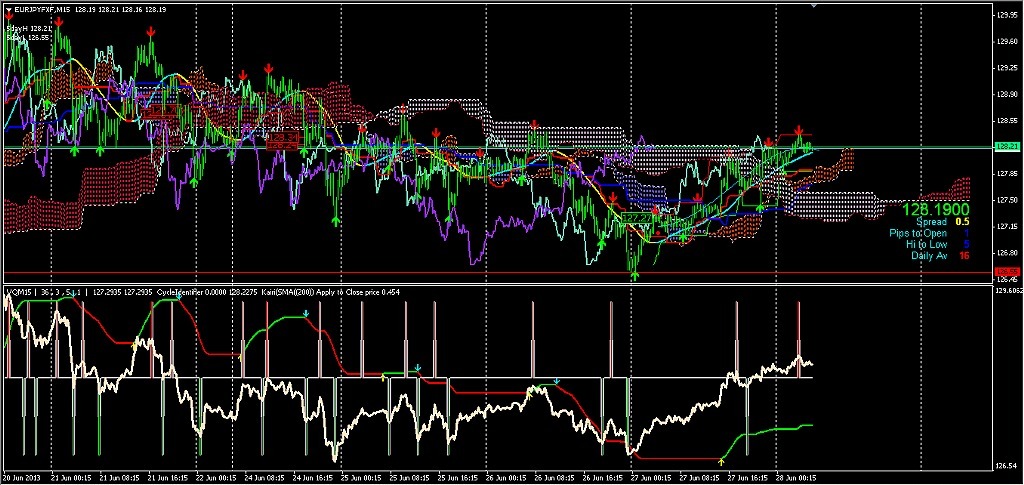
Task: Click the boxed 127.27 price label on the chart
Action: [636, 216]
